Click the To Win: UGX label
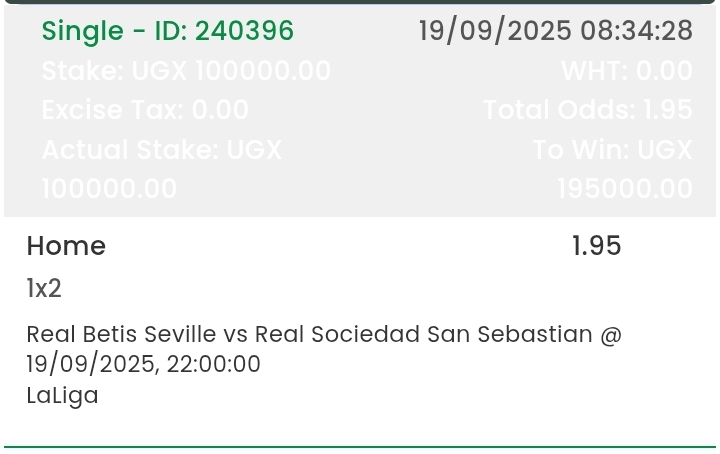This screenshot has width=720, height=454. pos(613,150)
